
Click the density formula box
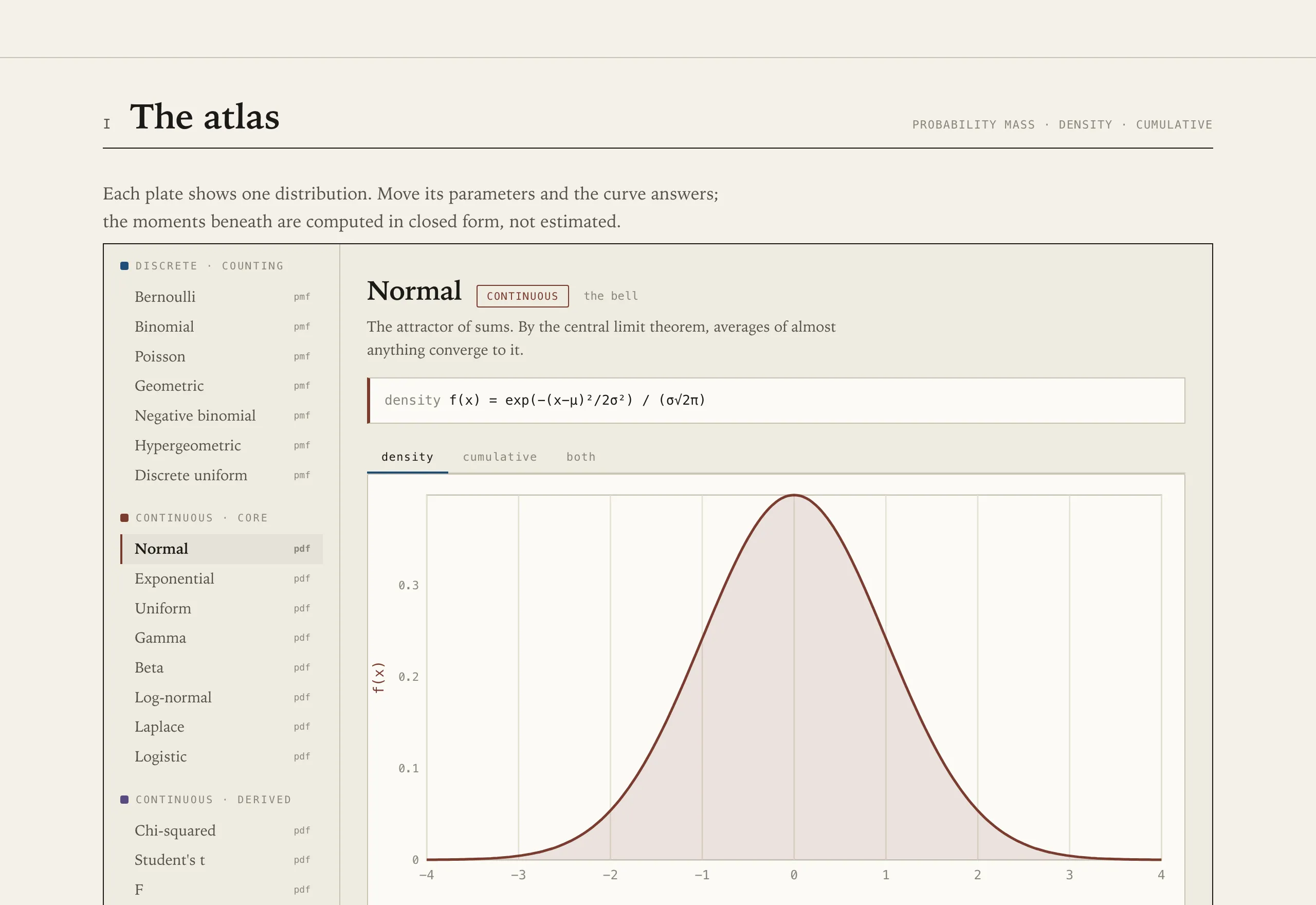tap(776, 401)
